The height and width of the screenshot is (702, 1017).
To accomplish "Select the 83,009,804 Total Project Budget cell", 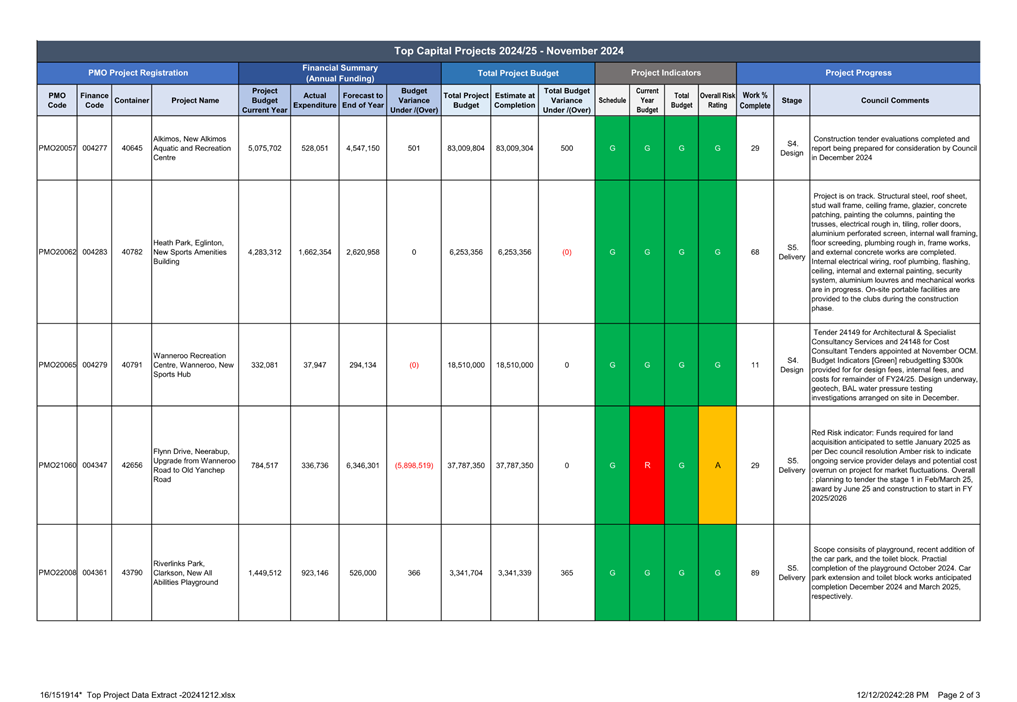I will click(465, 148).
